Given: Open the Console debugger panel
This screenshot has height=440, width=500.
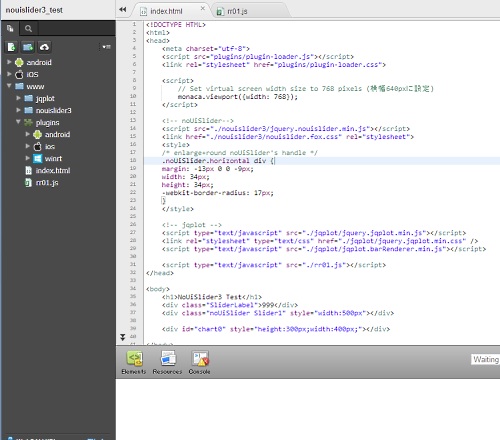Looking at the screenshot, I should click(199, 362).
